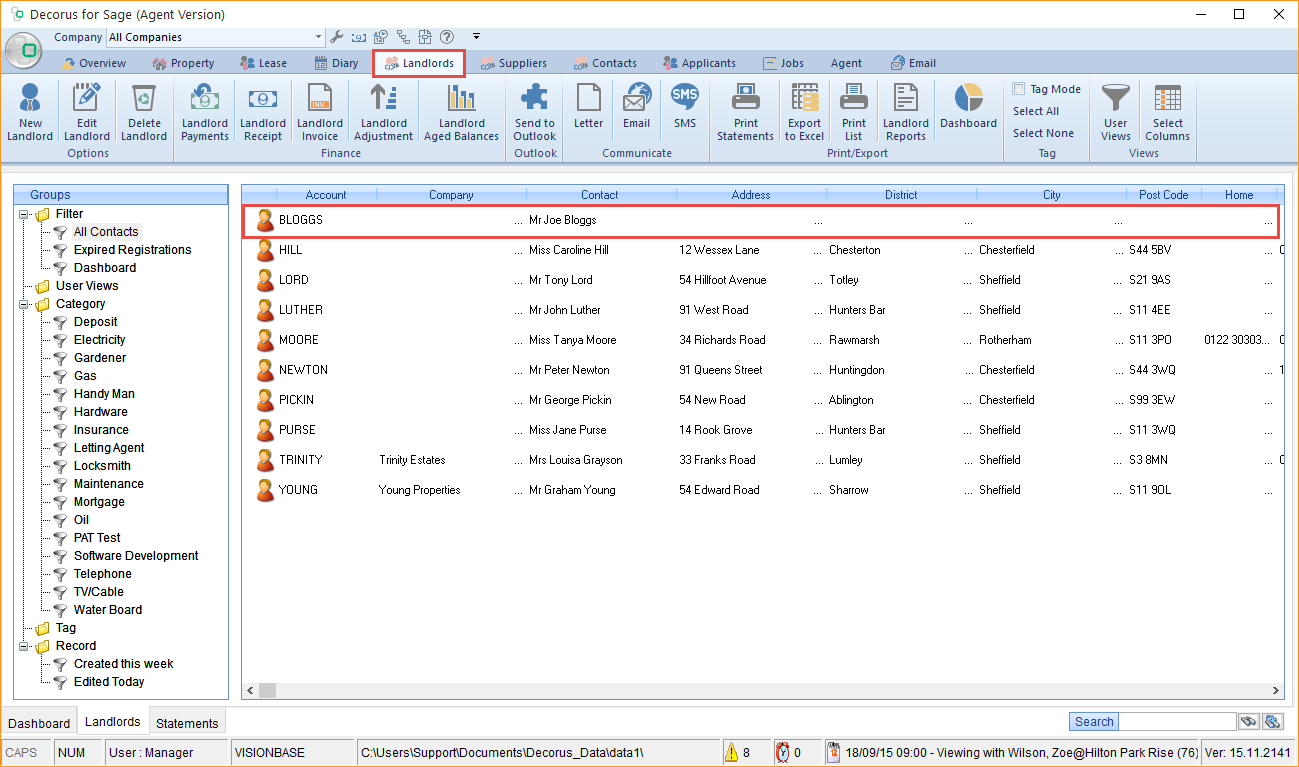Create a New Landlord
This screenshot has width=1299, height=767.
point(30,112)
